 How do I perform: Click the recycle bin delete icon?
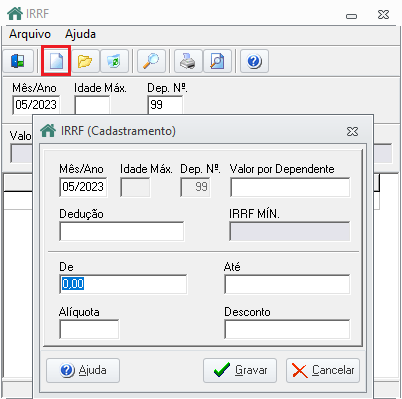(x=114, y=61)
